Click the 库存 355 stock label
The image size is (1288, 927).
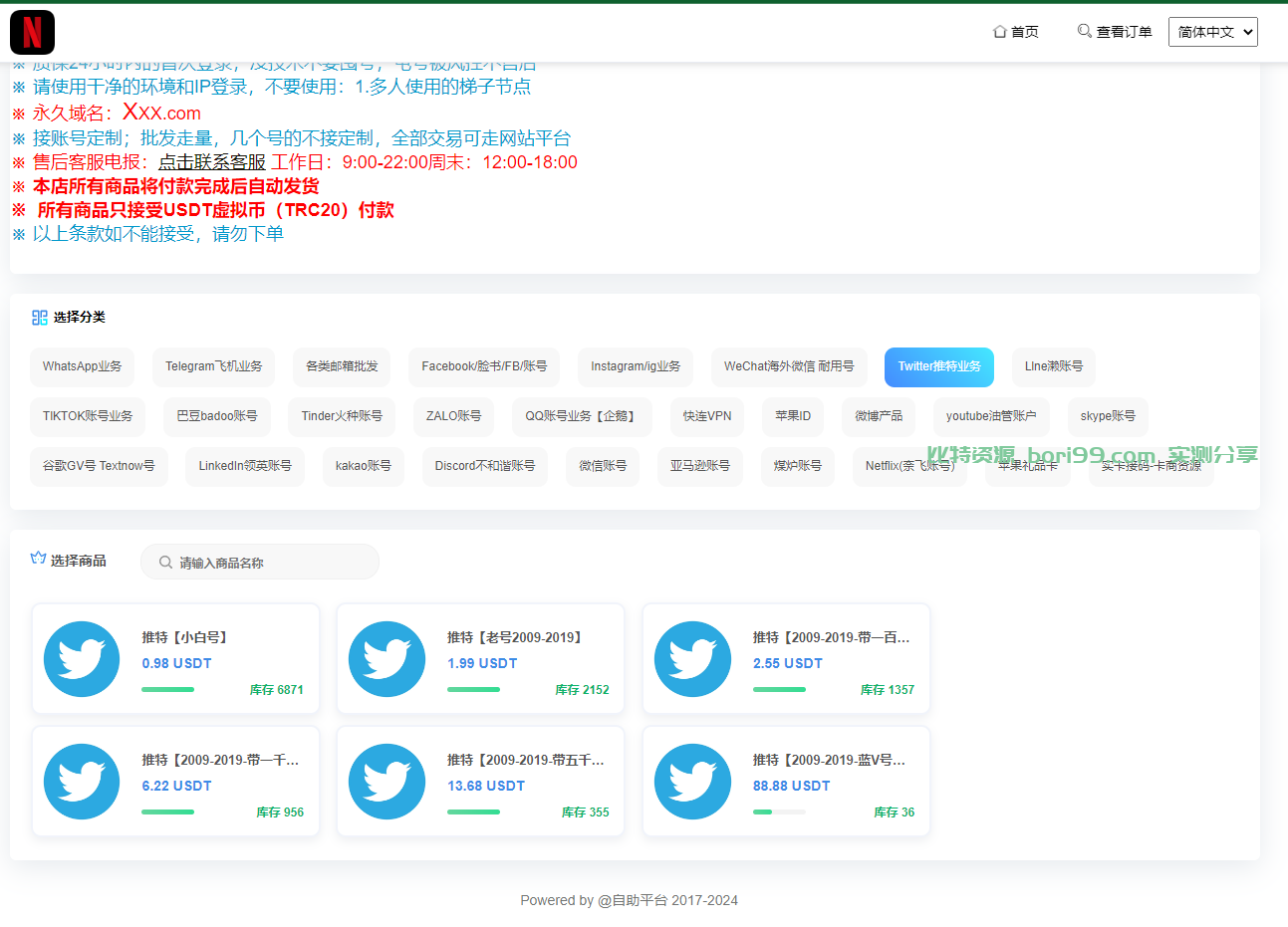pos(586,812)
